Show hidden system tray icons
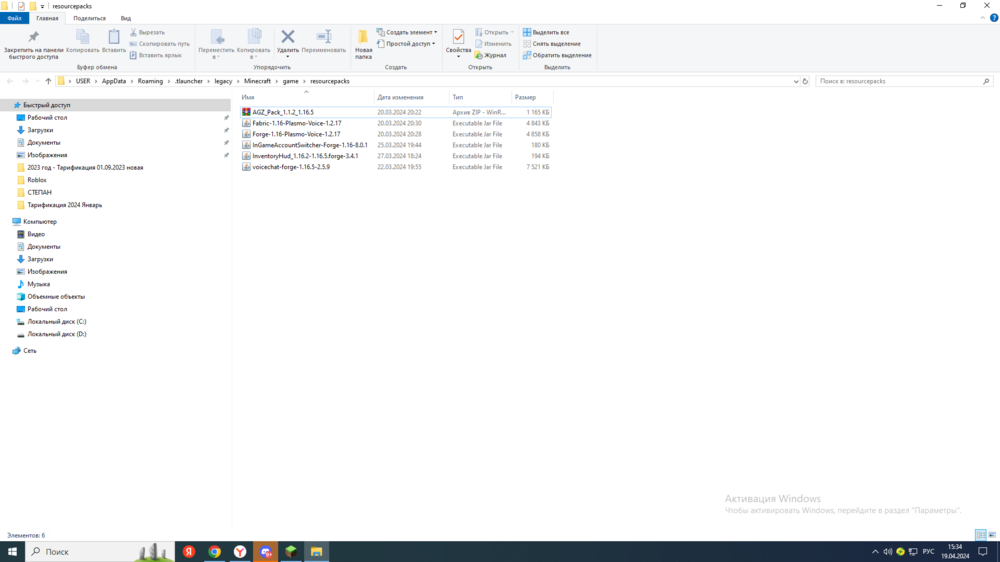Screen dimensions: 1000x562 click(875, 551)
